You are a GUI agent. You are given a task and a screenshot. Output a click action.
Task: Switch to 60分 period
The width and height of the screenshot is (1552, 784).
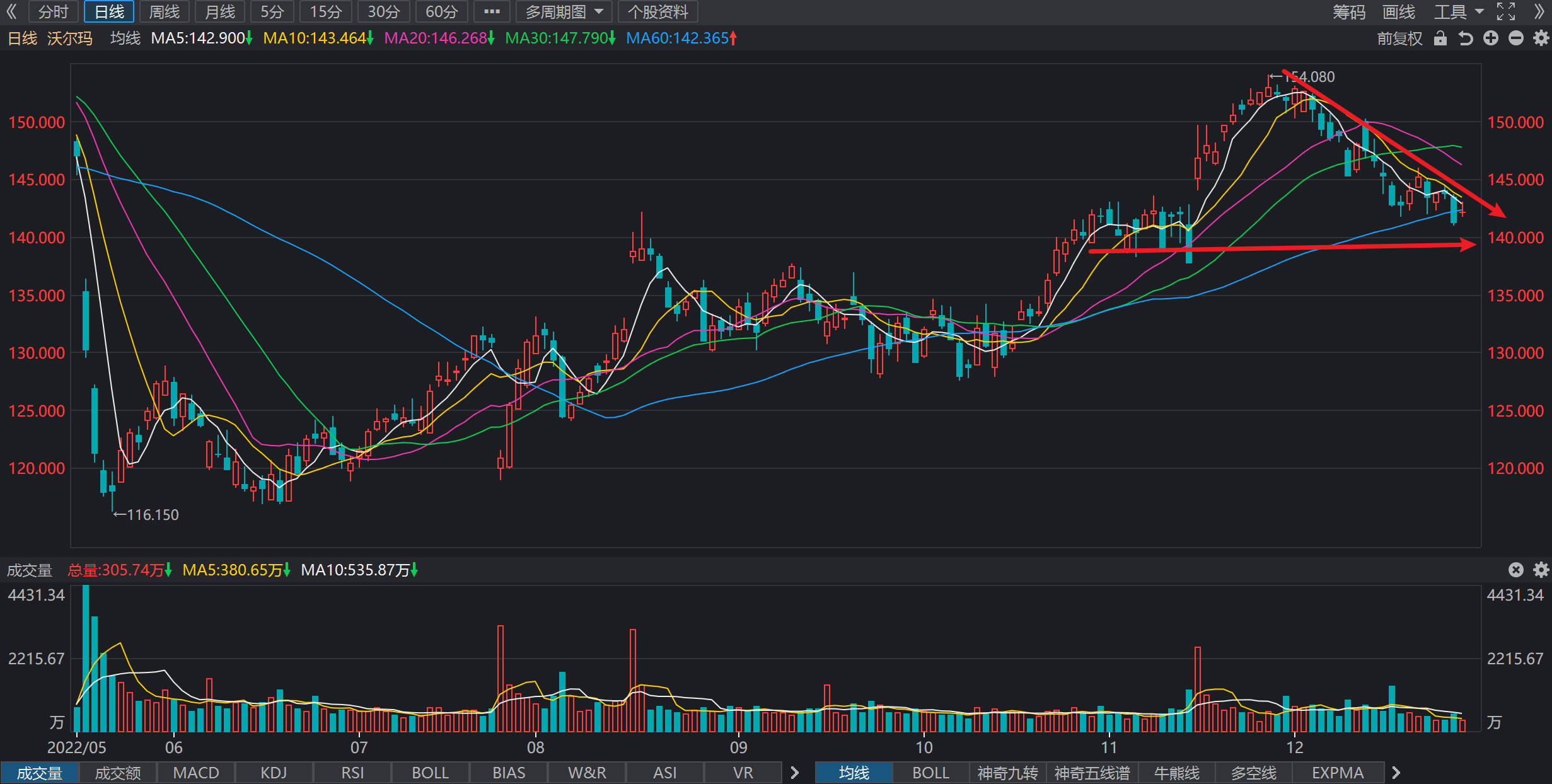point(442,11)
